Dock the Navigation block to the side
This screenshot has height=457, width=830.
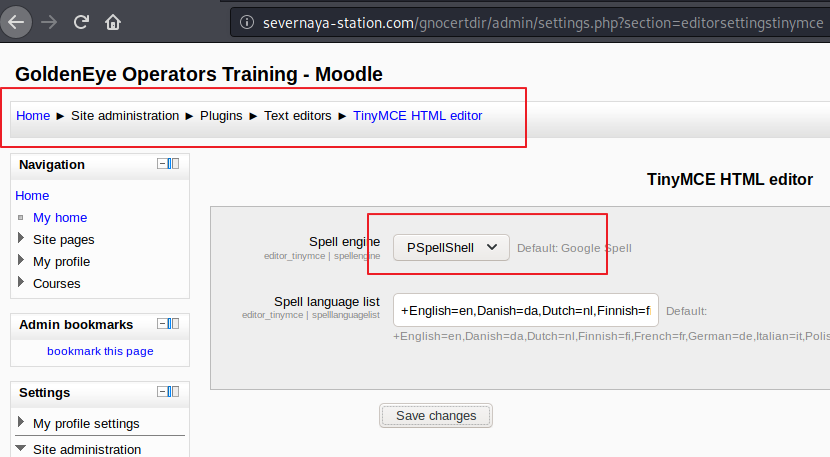click(x=174, y=164)
